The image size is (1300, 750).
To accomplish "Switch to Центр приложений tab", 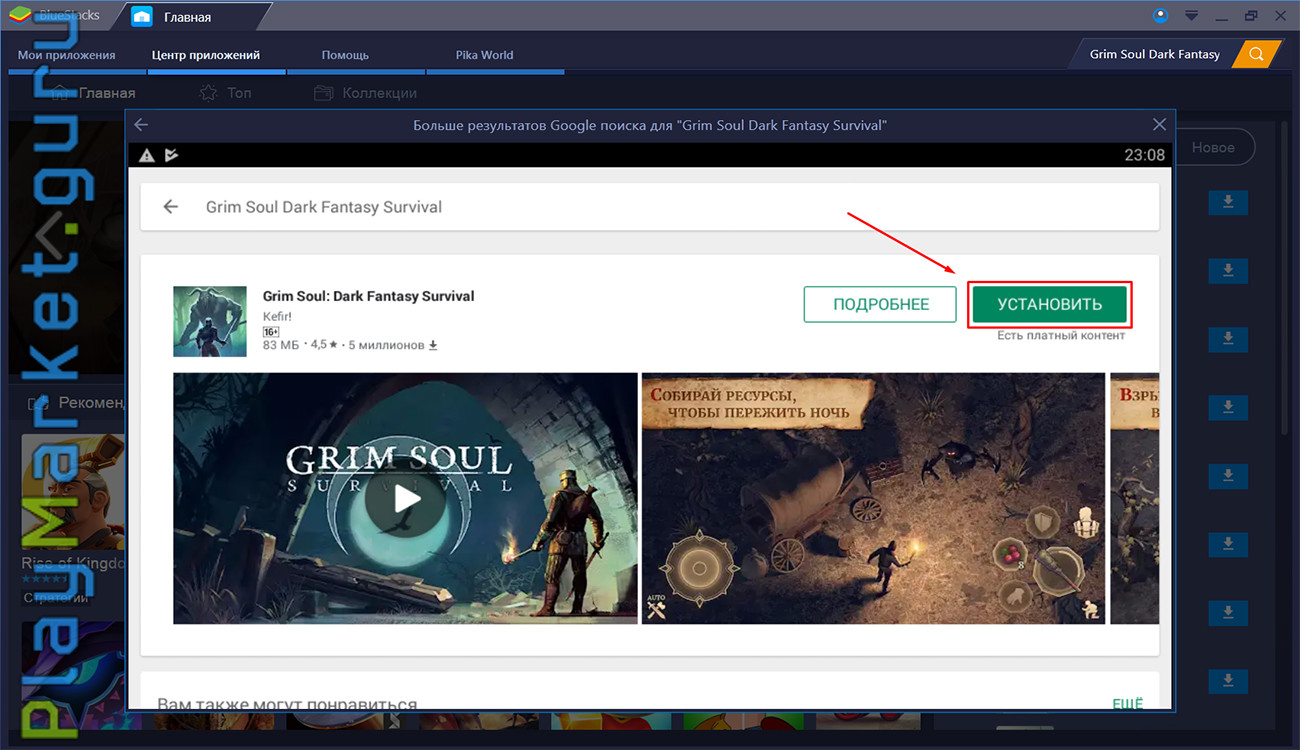I will (206, 55).
